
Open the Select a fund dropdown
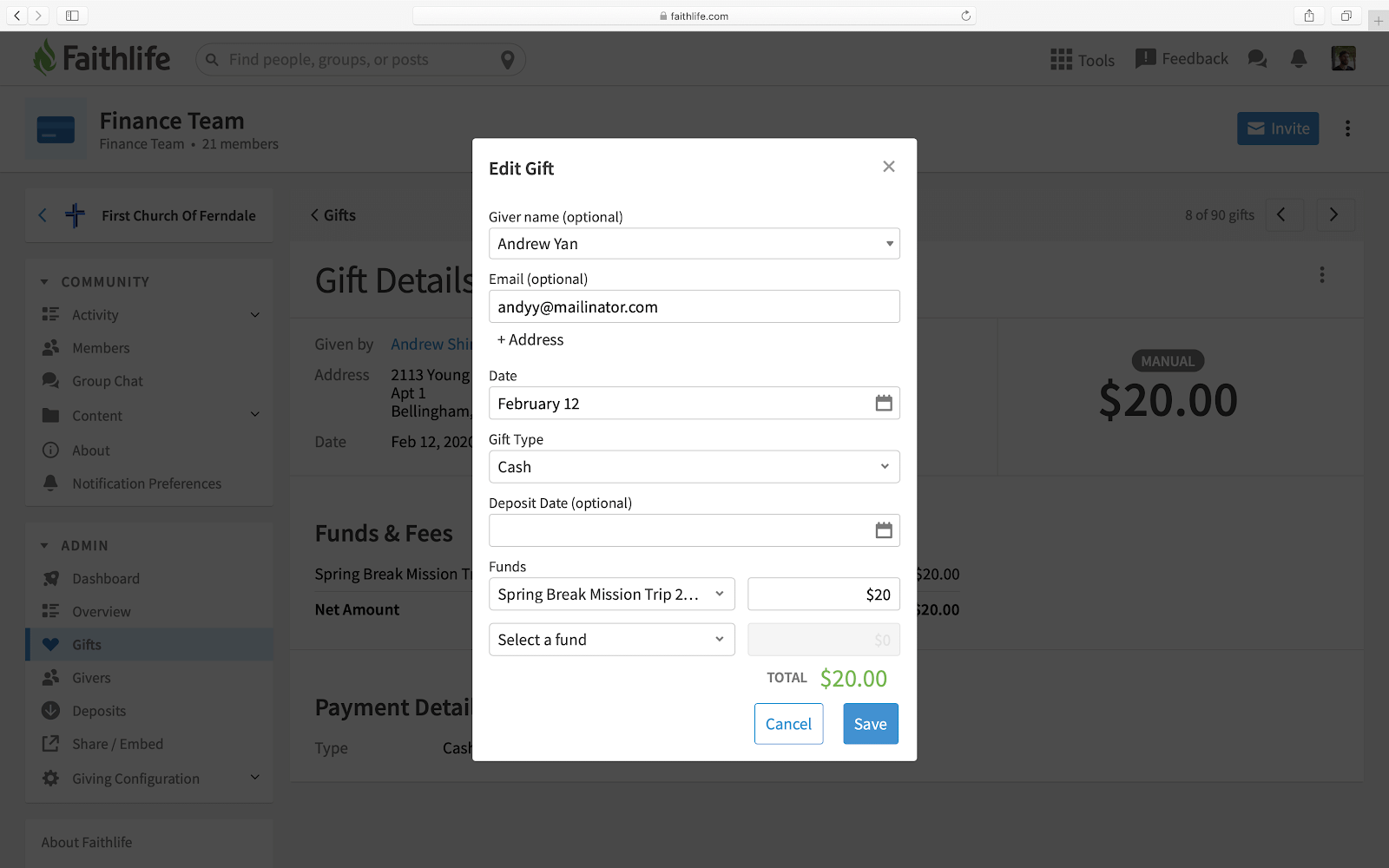(x=611, y=640)
